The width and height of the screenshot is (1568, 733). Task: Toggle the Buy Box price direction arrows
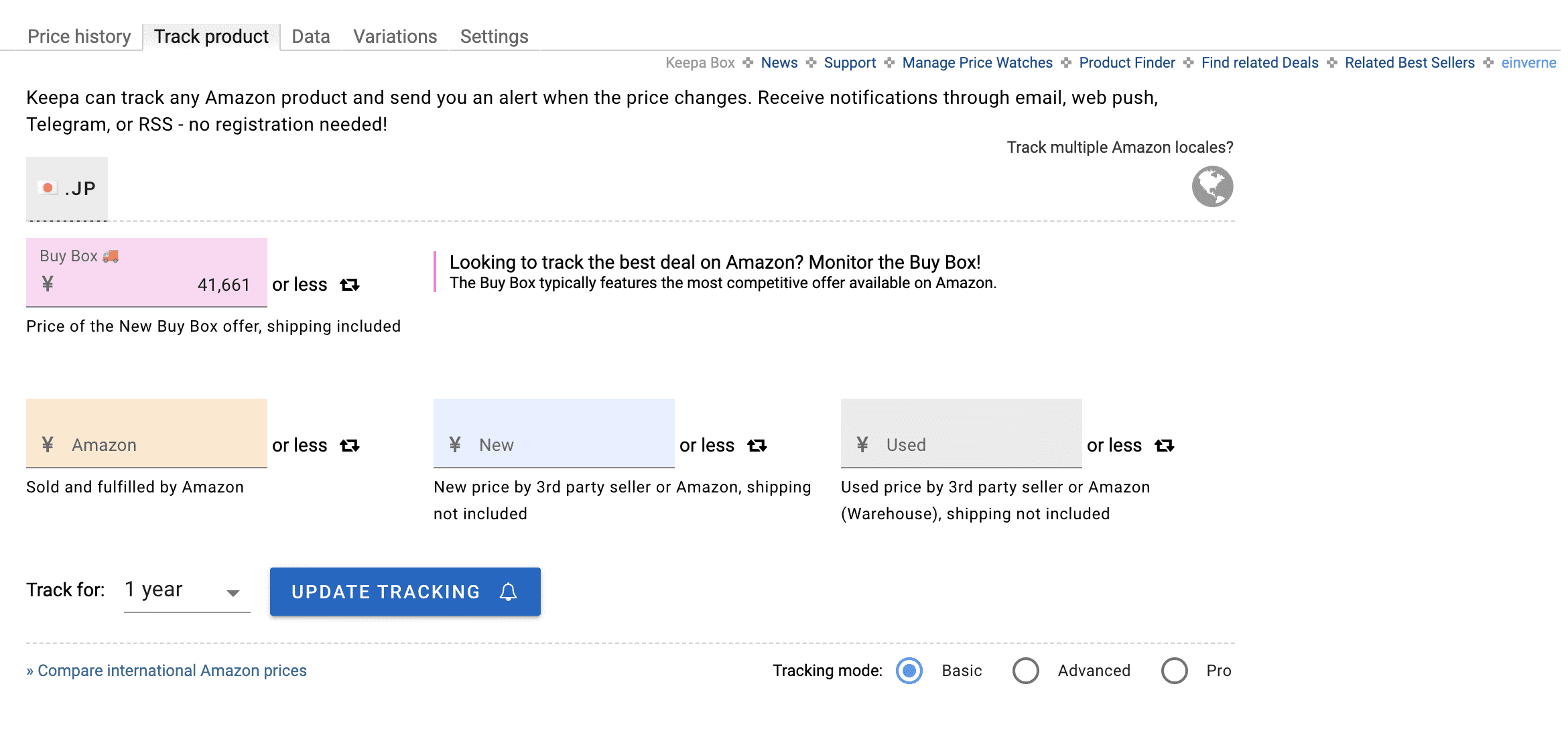click(350, 285)
